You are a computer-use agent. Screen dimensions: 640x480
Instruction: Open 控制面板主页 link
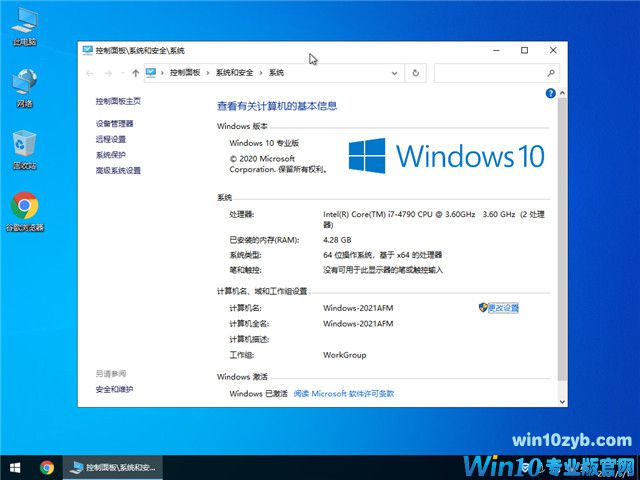pos(118,101)
